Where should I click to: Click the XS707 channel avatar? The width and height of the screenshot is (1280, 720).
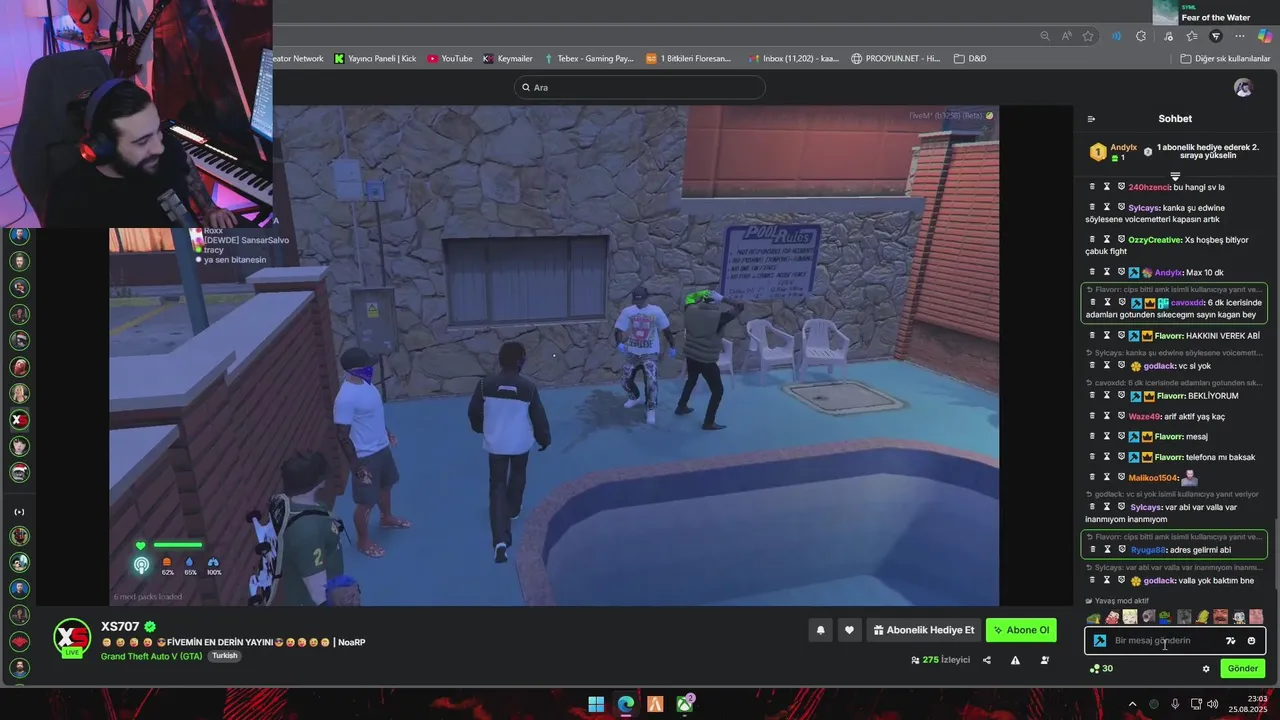pos(72,639)
